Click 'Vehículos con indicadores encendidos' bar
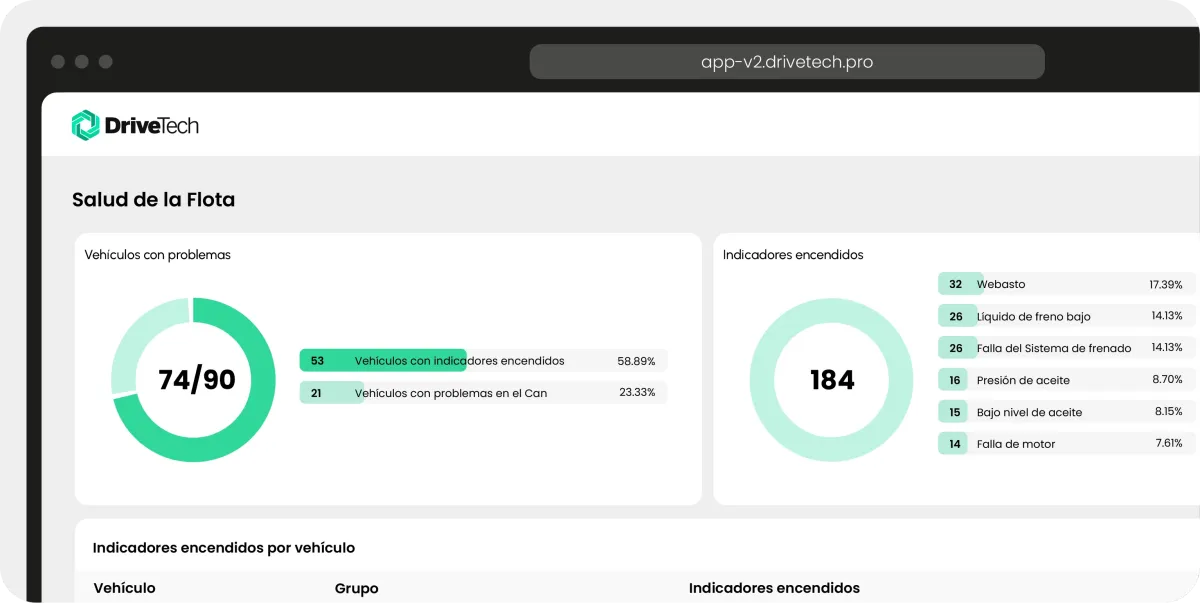 point(483,361)
